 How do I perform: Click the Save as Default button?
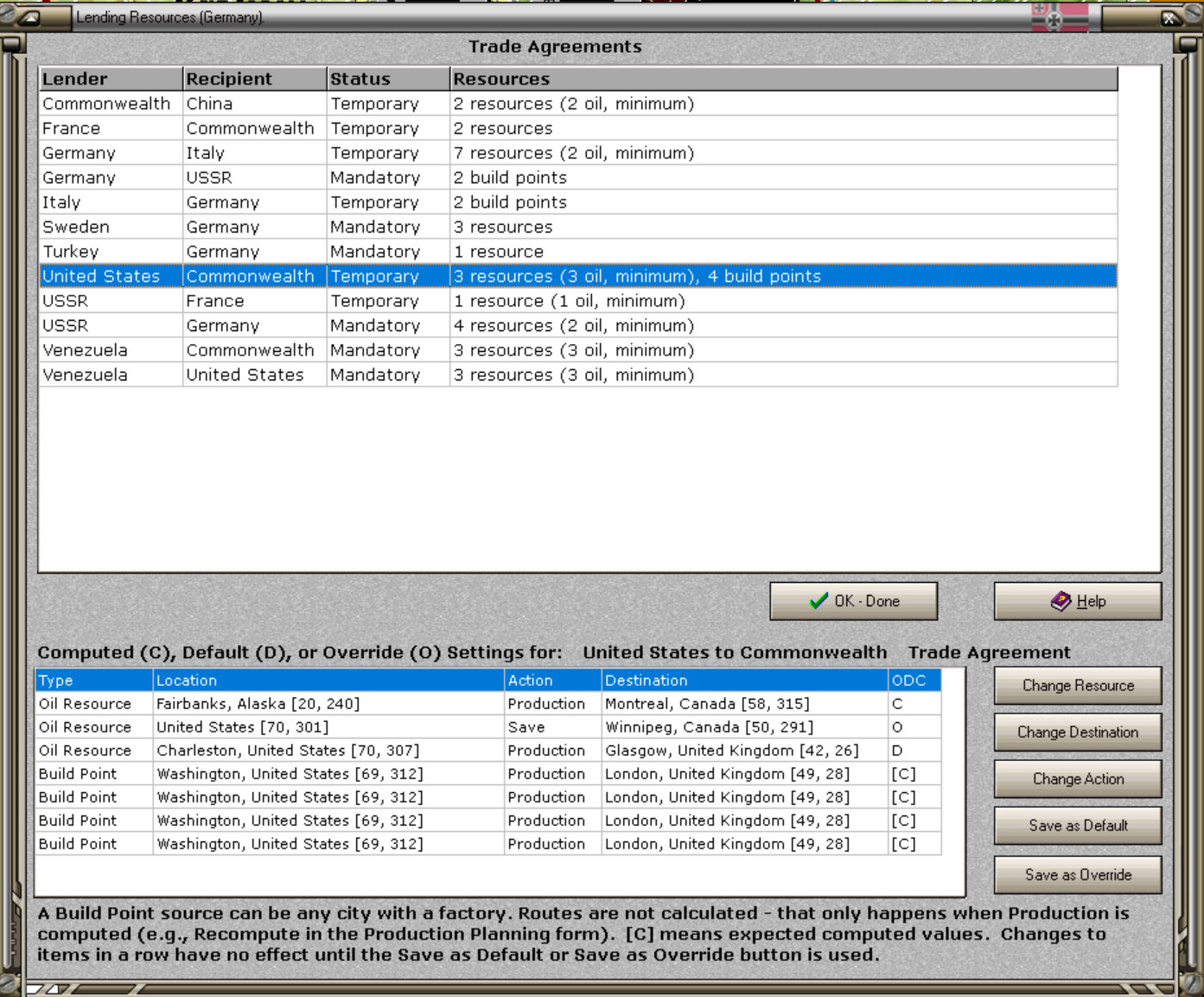[x=1078, y=826]
